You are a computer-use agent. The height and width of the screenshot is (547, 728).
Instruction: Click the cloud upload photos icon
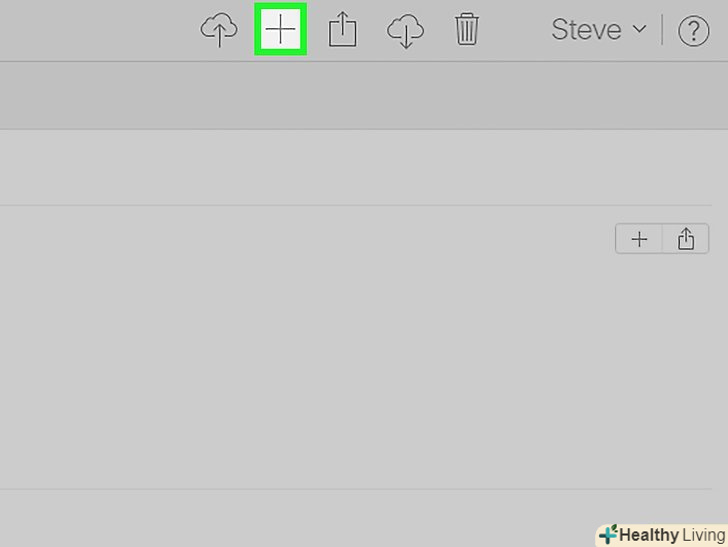pyautogui.click(x=219, y=30)
